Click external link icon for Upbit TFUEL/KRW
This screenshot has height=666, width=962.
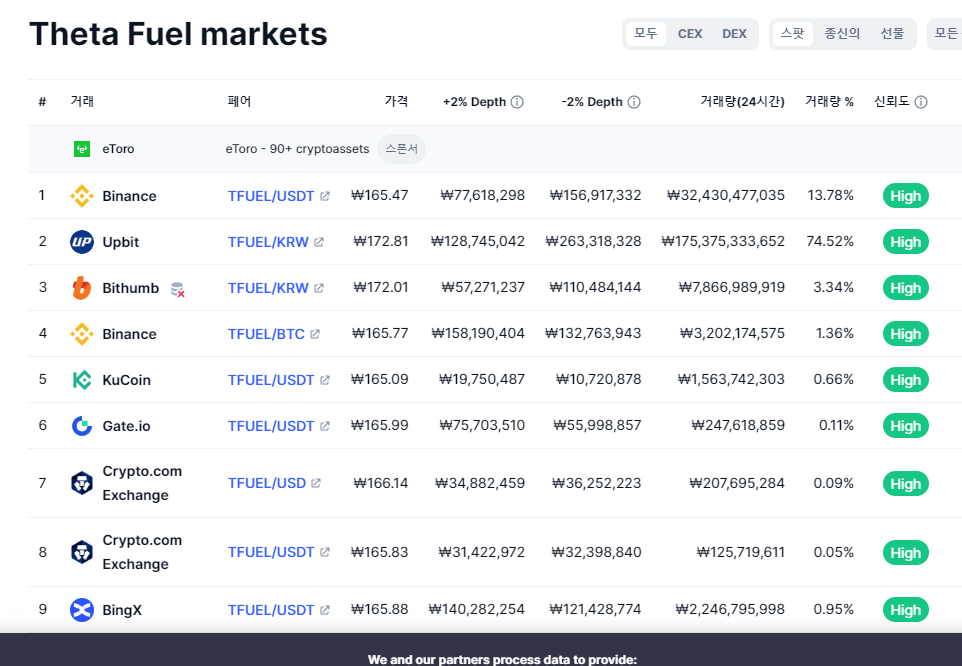pyautogui.click(x=318, y=242)
